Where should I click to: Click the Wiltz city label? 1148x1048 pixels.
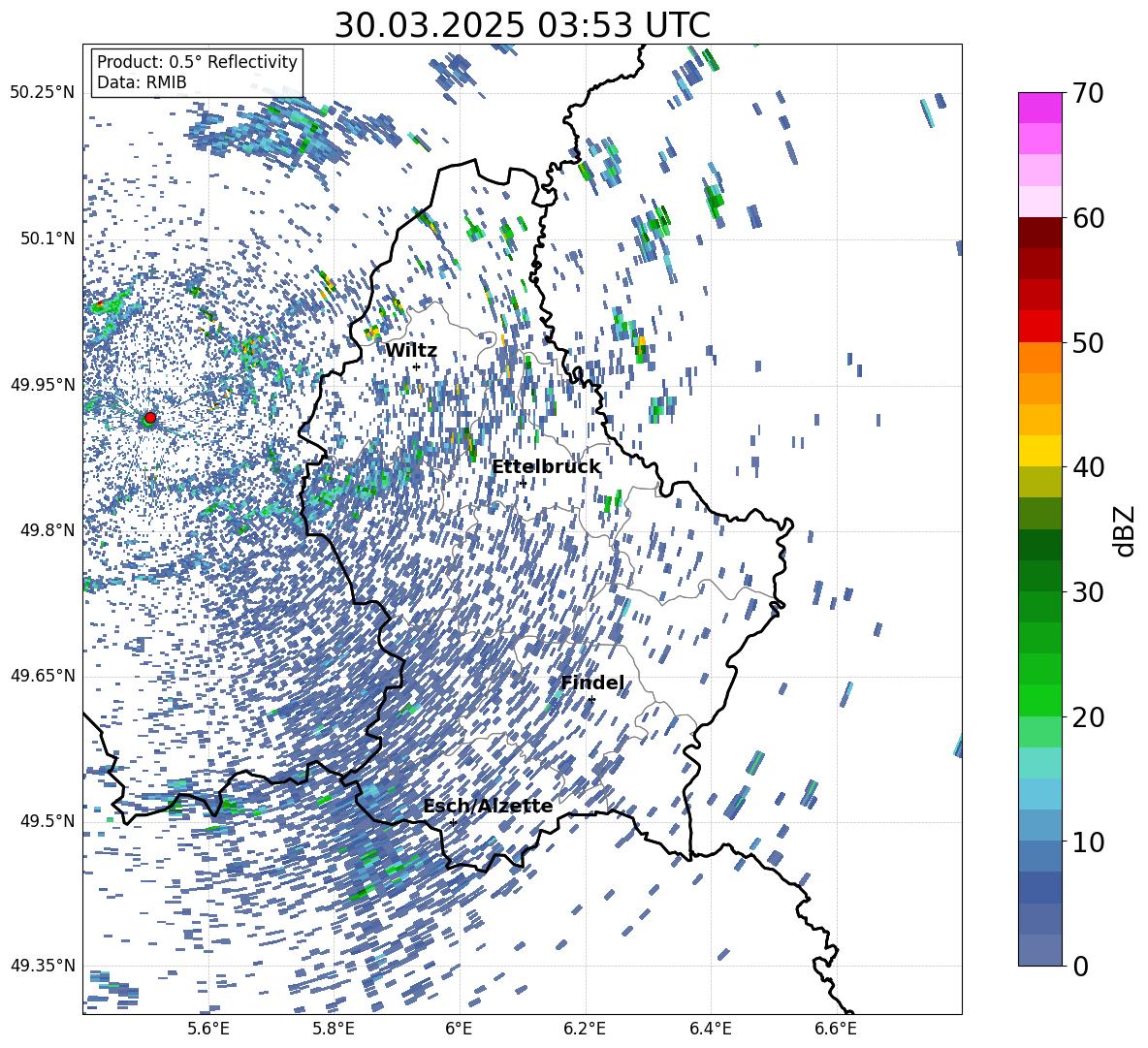click(x=411, y=350)
